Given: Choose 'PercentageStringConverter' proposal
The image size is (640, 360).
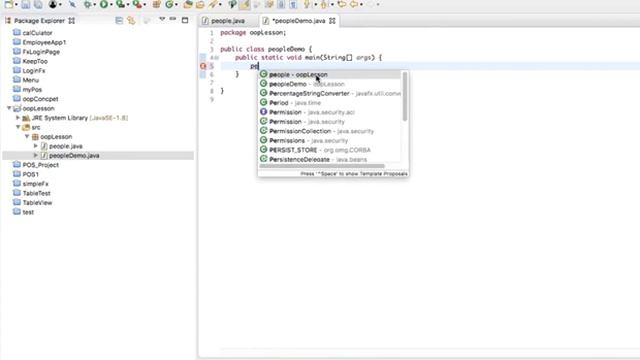Looking at the screenshot, I should [330, 93].
